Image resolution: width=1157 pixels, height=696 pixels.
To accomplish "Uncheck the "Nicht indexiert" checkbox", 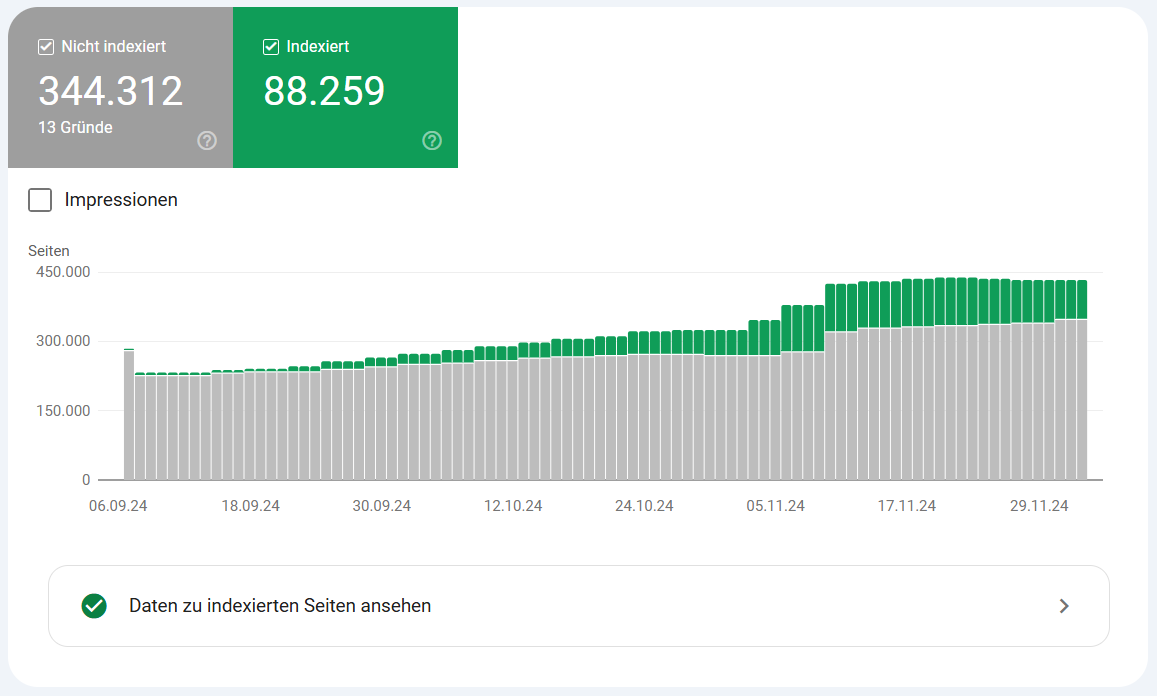I will tap(45, 46).
